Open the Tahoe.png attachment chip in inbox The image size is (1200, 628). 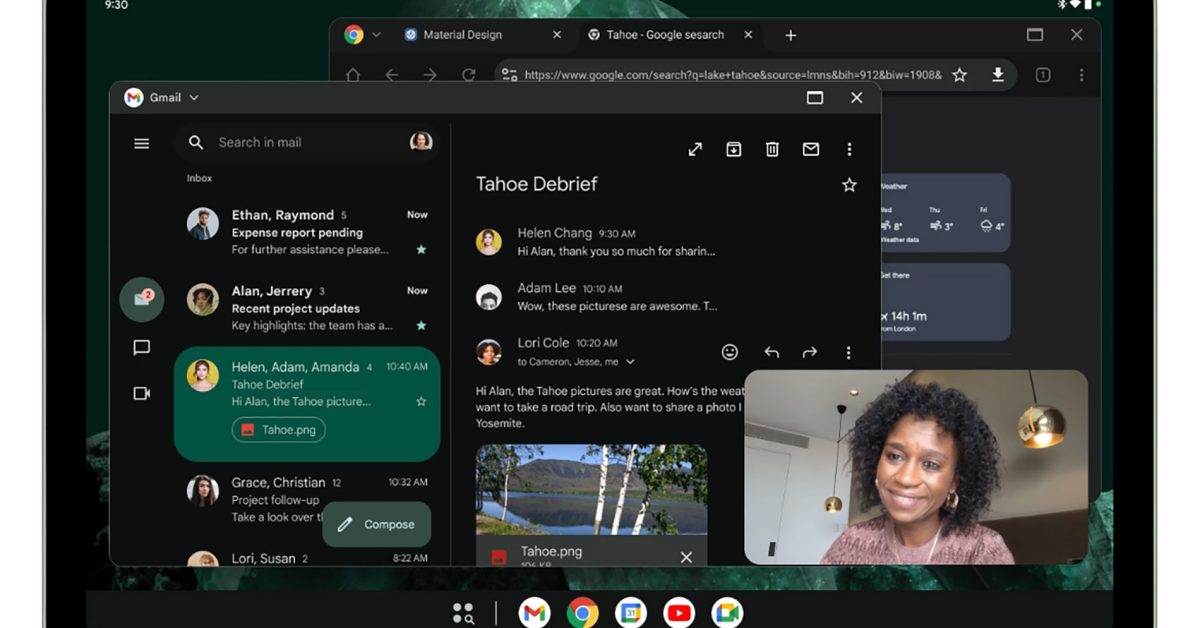point(279,430)
